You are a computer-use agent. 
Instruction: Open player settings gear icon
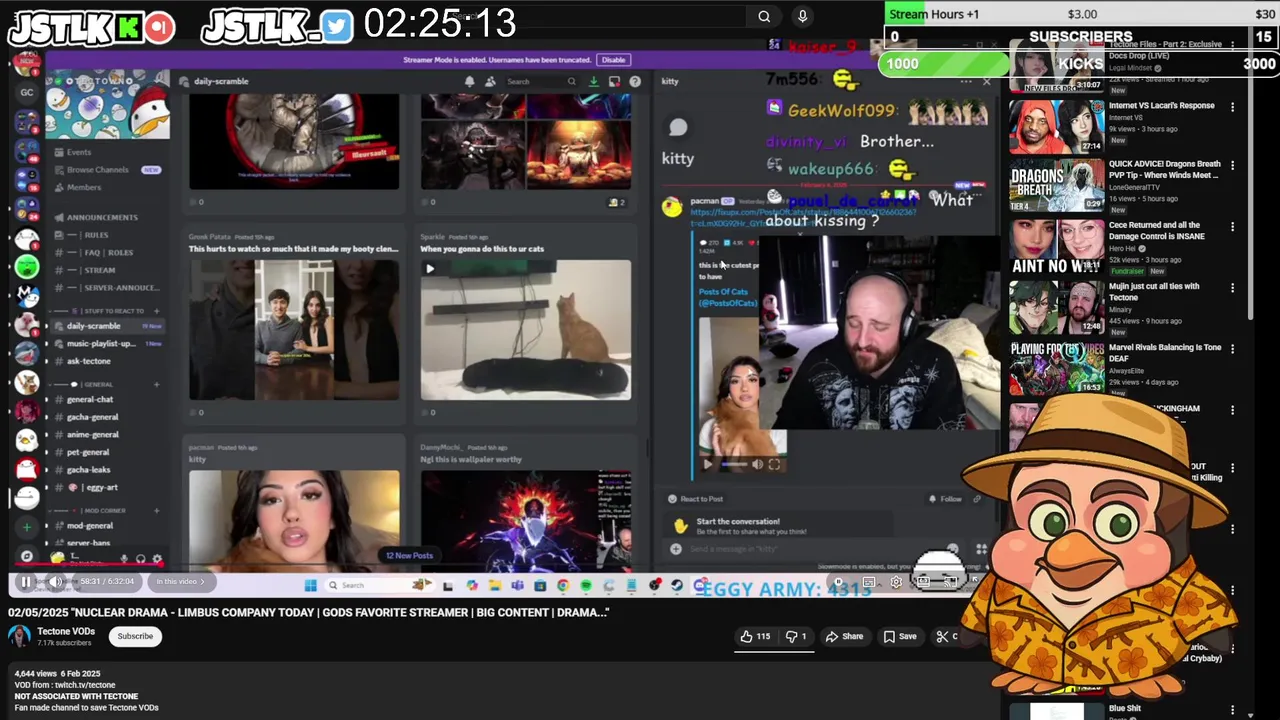pos(896,581)
